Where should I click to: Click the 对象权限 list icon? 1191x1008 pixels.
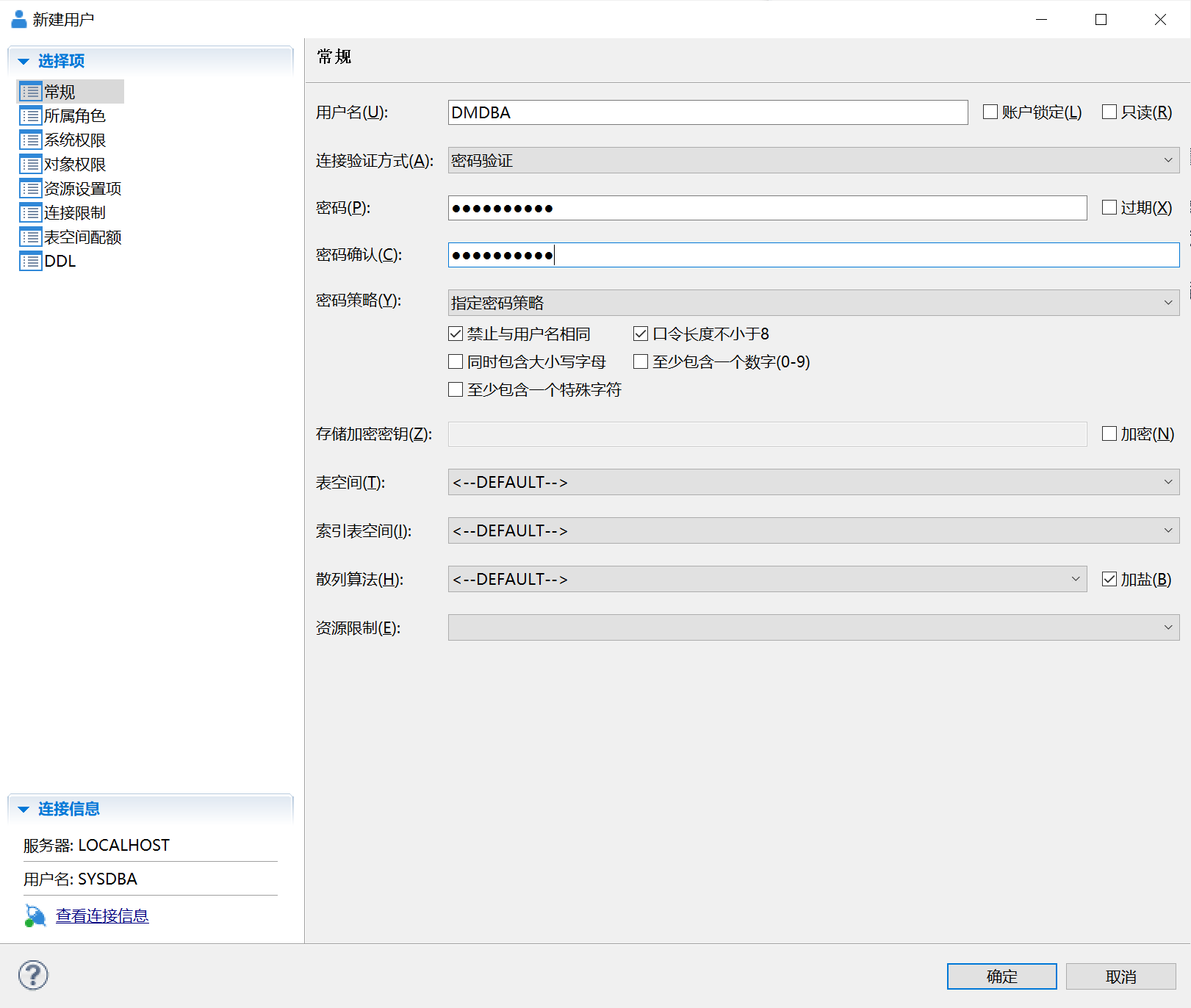[30, 165]
